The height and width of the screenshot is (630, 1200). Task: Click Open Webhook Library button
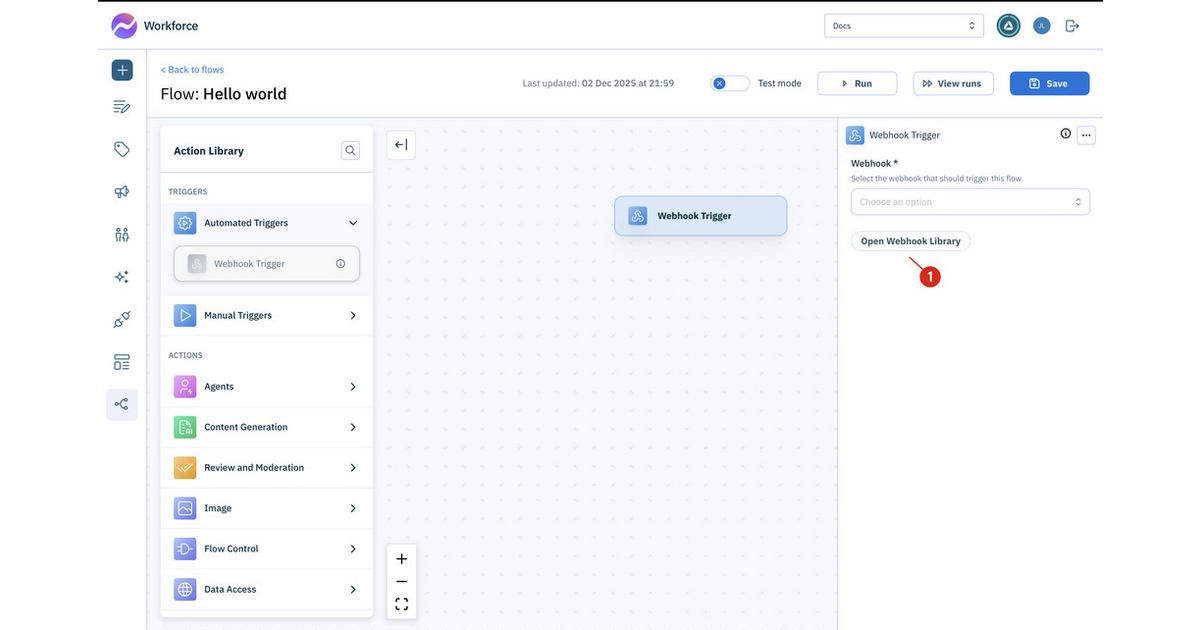[x=910, y=241]
